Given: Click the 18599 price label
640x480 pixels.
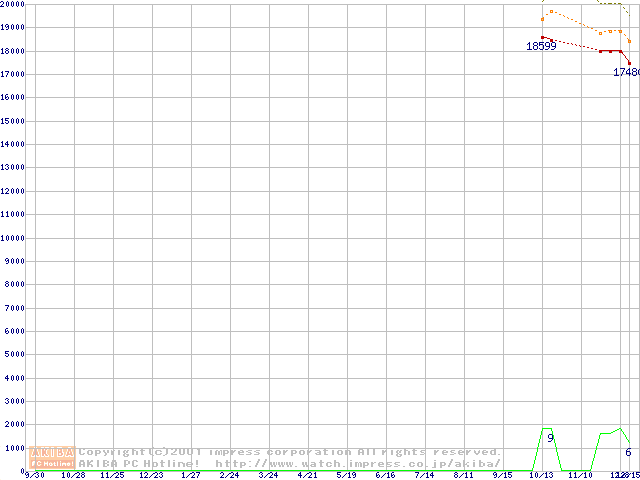Looking at the screenshot, I should point(542,47).
